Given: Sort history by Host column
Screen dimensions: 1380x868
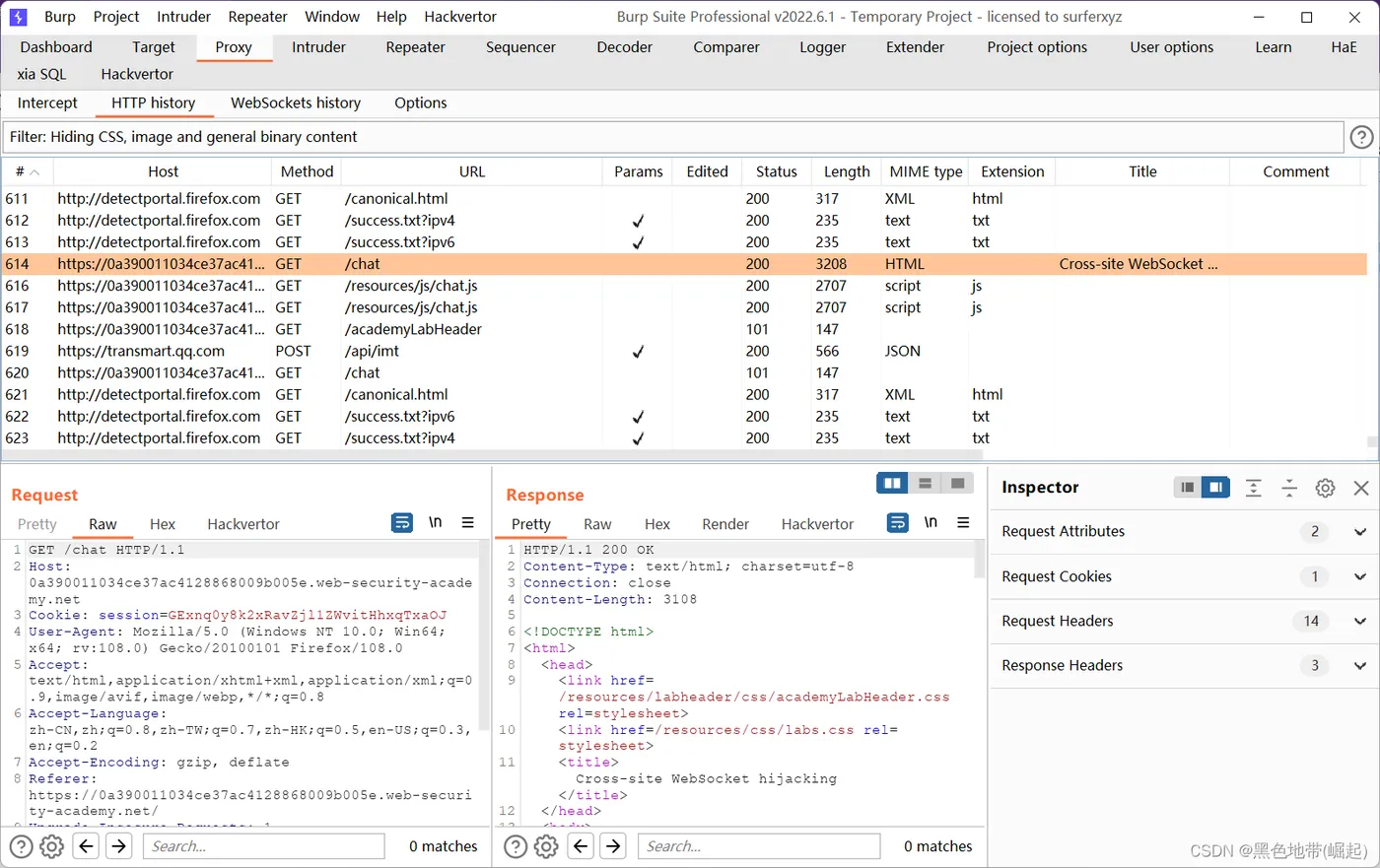Looking at the screenshot, I should pyautogui.click(x=163, y=171).
